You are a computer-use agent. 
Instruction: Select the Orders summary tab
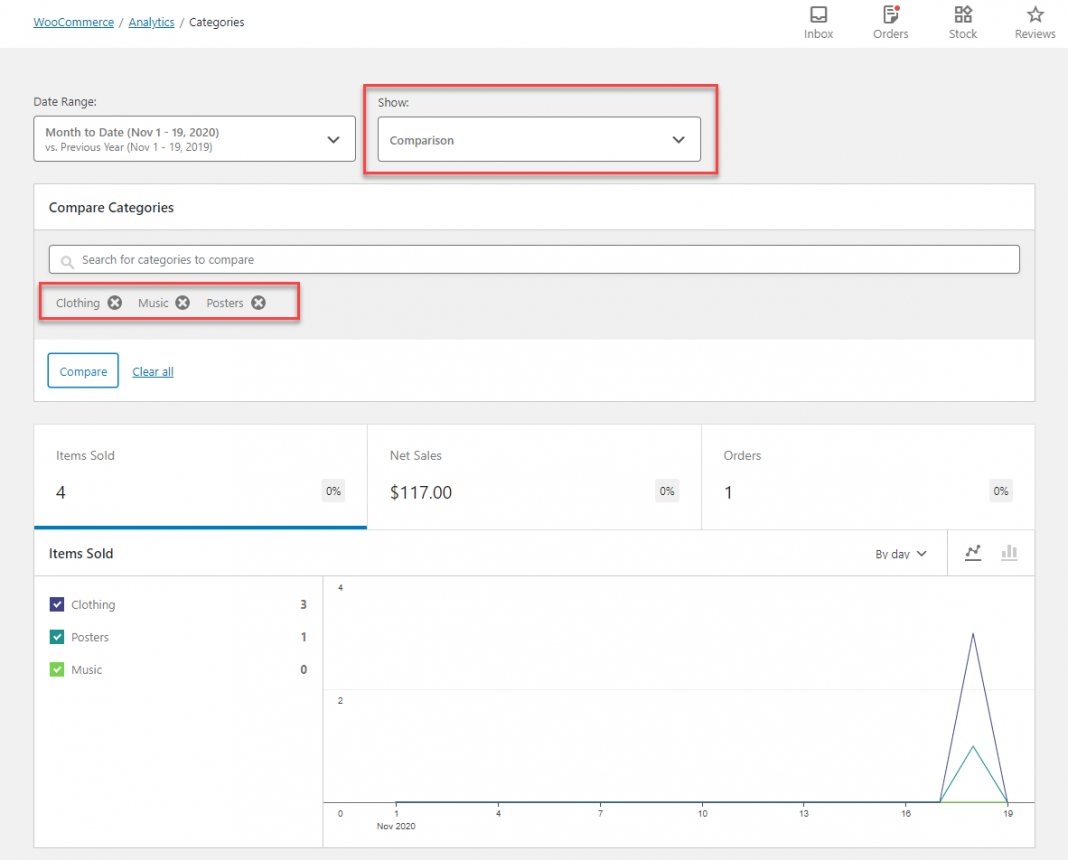pyautogui.click(x=868, y=477)
